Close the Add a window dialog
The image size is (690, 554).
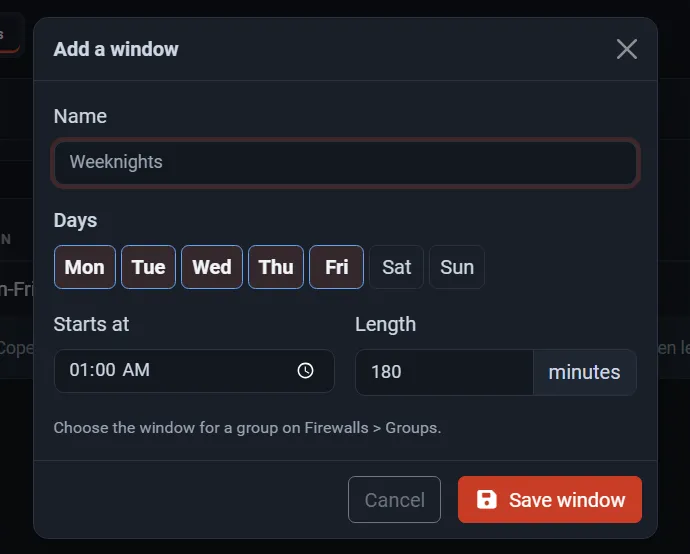(x=627, y=49)
